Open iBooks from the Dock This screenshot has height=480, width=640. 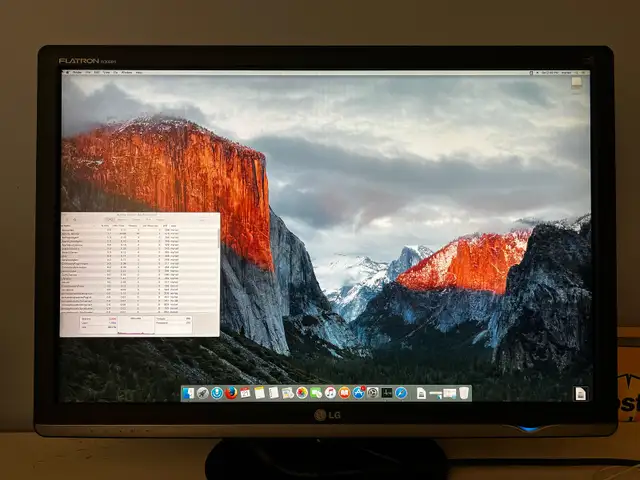344,393
